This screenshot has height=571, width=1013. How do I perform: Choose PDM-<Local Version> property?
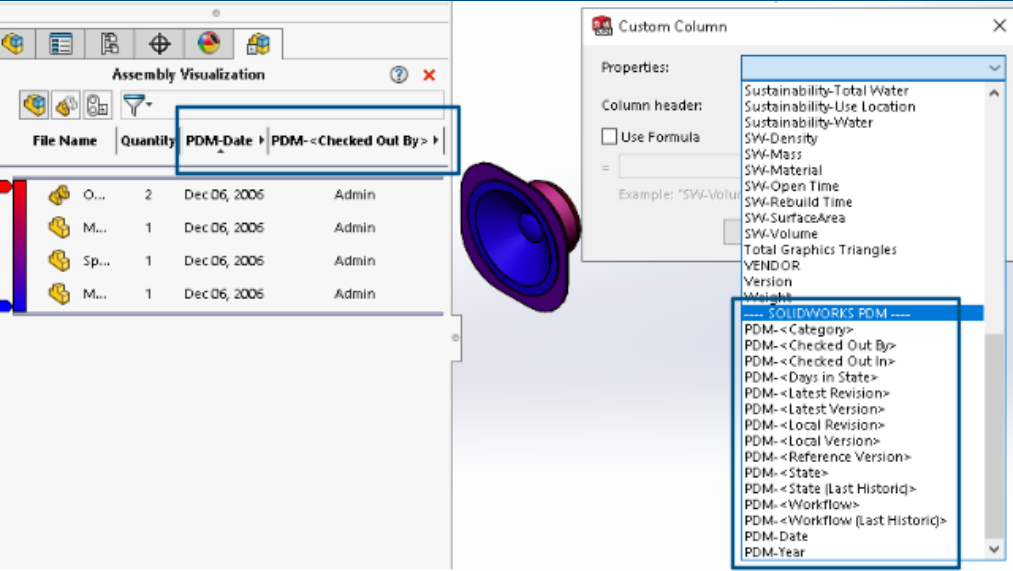coord(812,441)
